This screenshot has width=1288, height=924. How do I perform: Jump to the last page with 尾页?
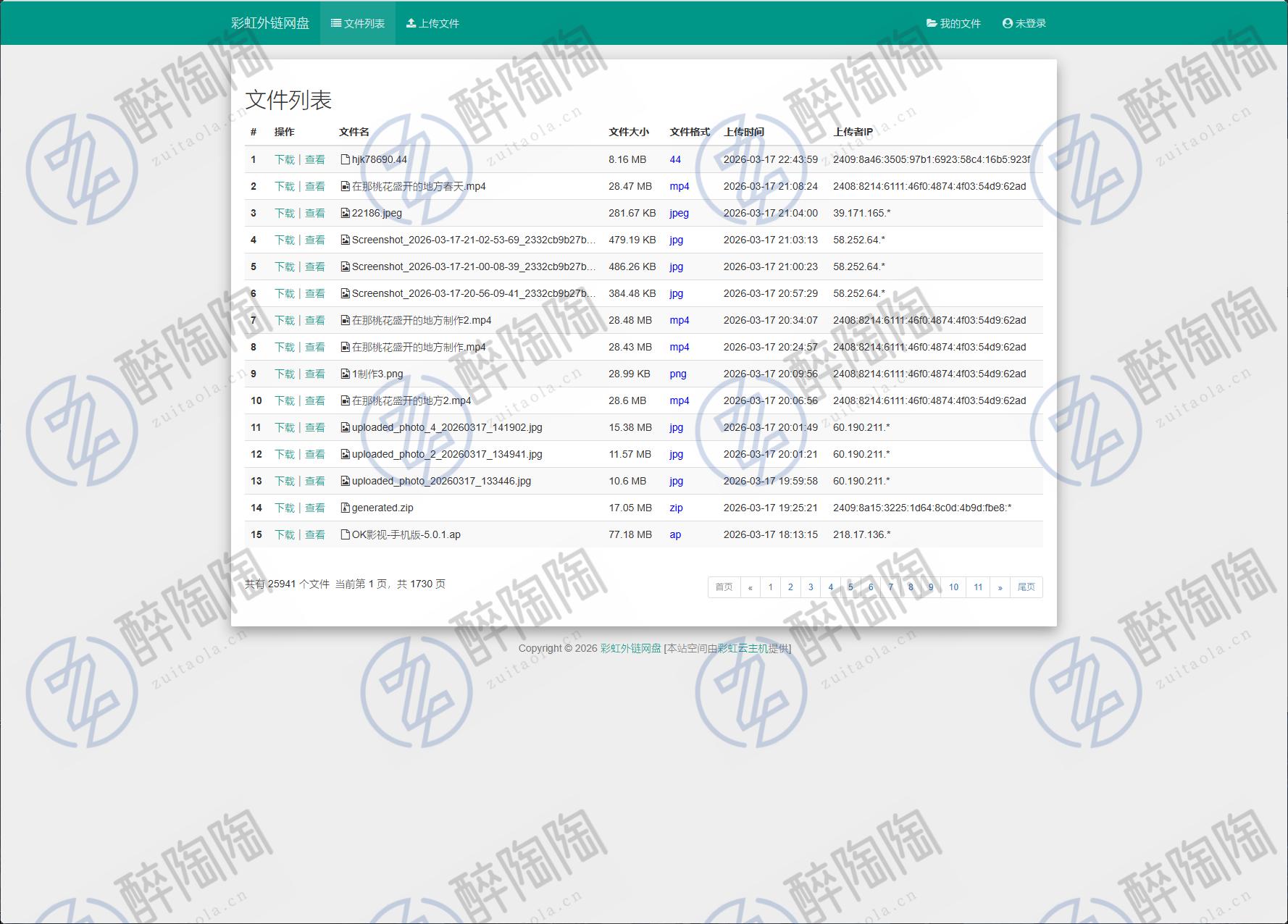click(1026, 587)
